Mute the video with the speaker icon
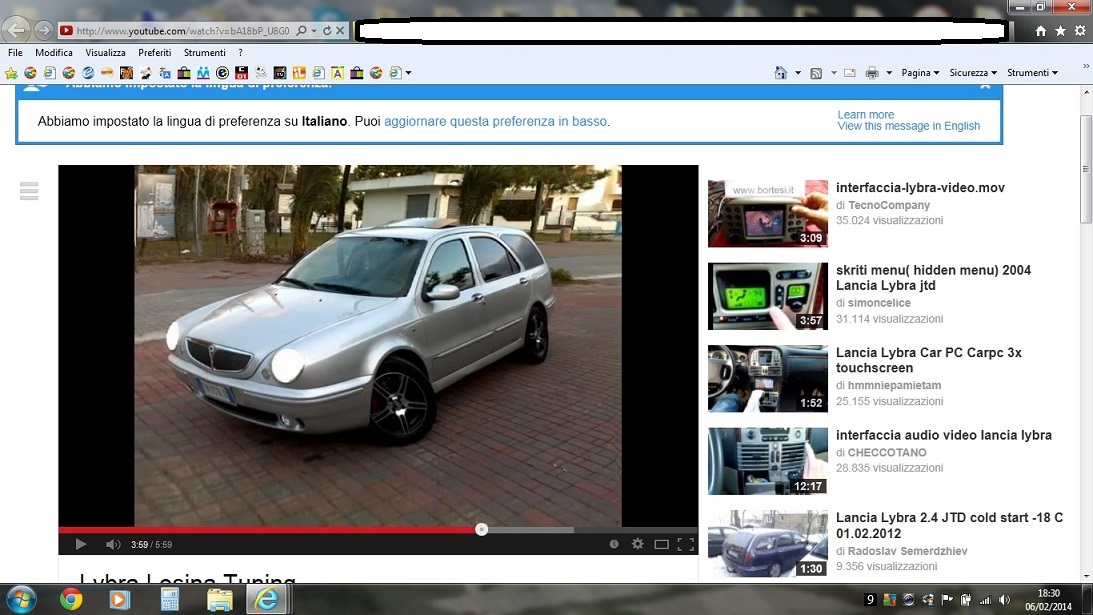 [113, 544]
